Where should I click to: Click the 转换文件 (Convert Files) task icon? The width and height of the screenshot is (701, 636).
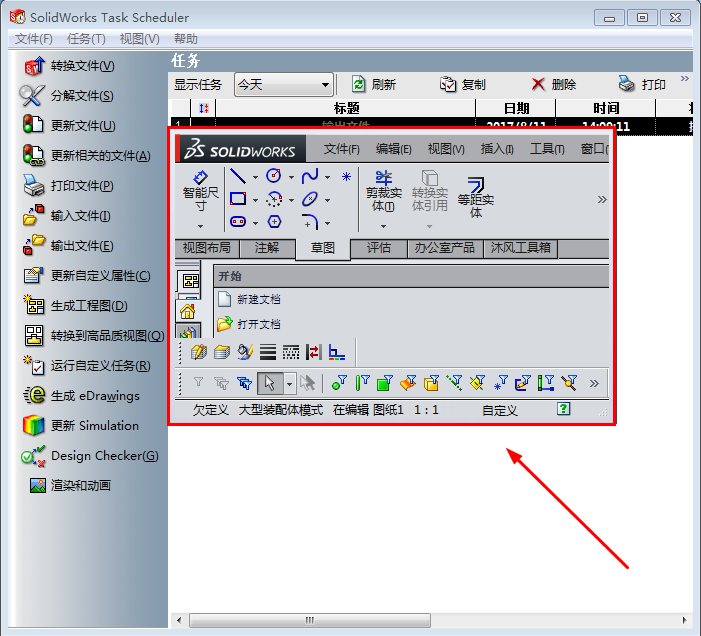click(x=34, y=66)
